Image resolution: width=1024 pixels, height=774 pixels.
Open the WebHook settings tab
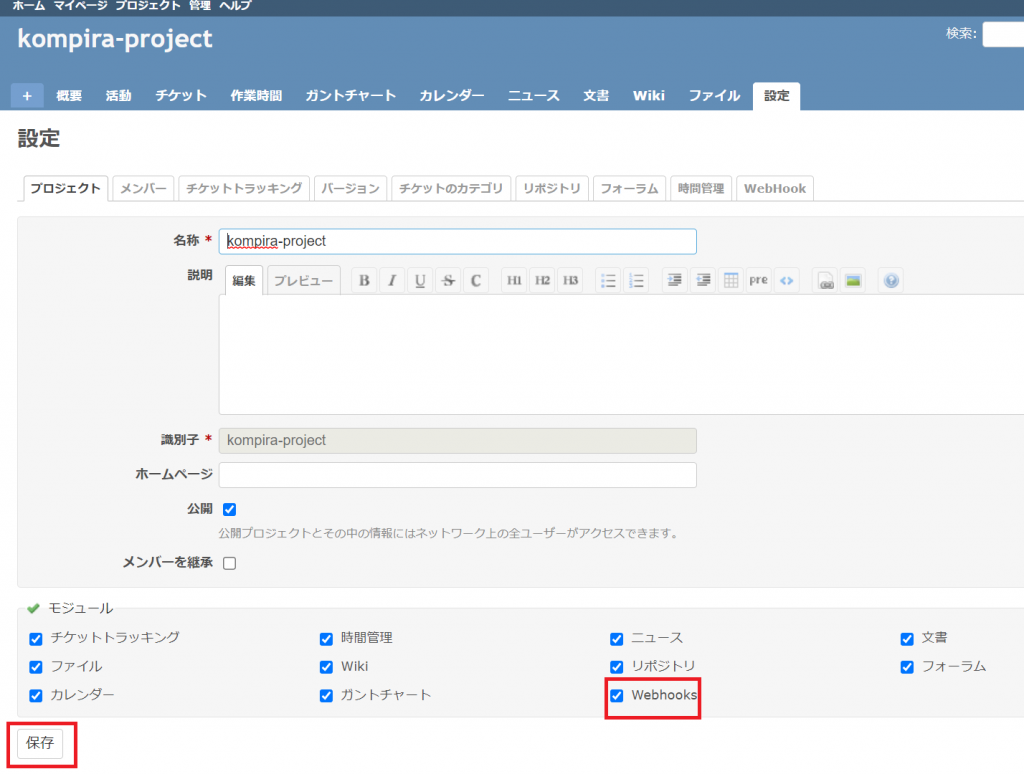tap(774, 188)
